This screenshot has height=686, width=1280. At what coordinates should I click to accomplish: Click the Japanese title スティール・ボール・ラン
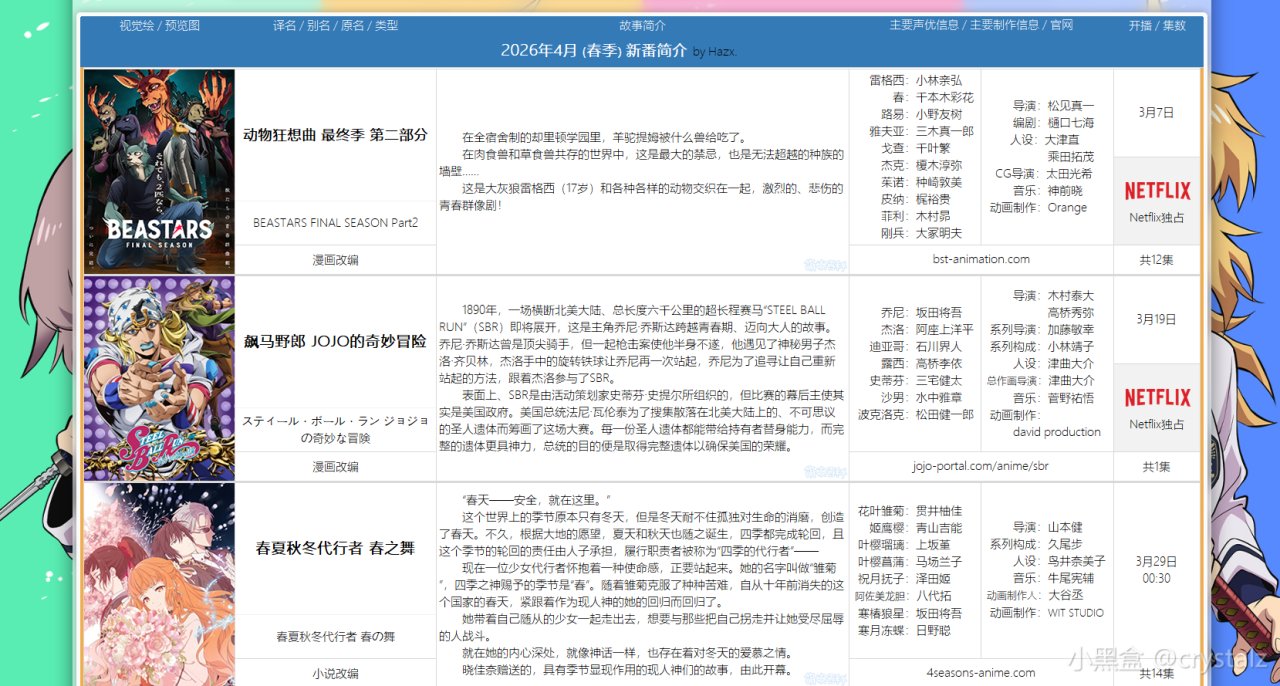(335, 429)
